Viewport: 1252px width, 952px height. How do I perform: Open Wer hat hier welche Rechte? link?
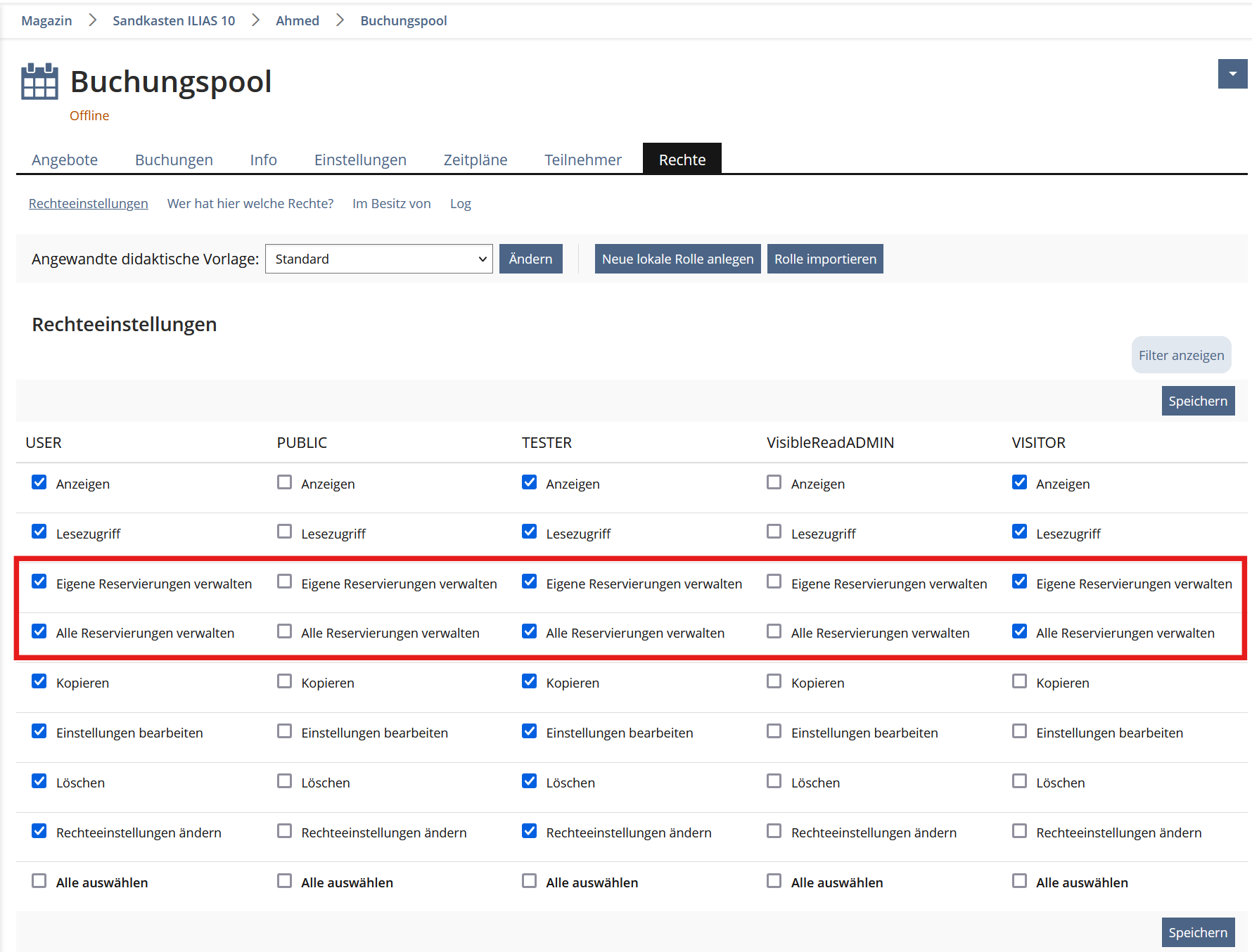point(250,203)
